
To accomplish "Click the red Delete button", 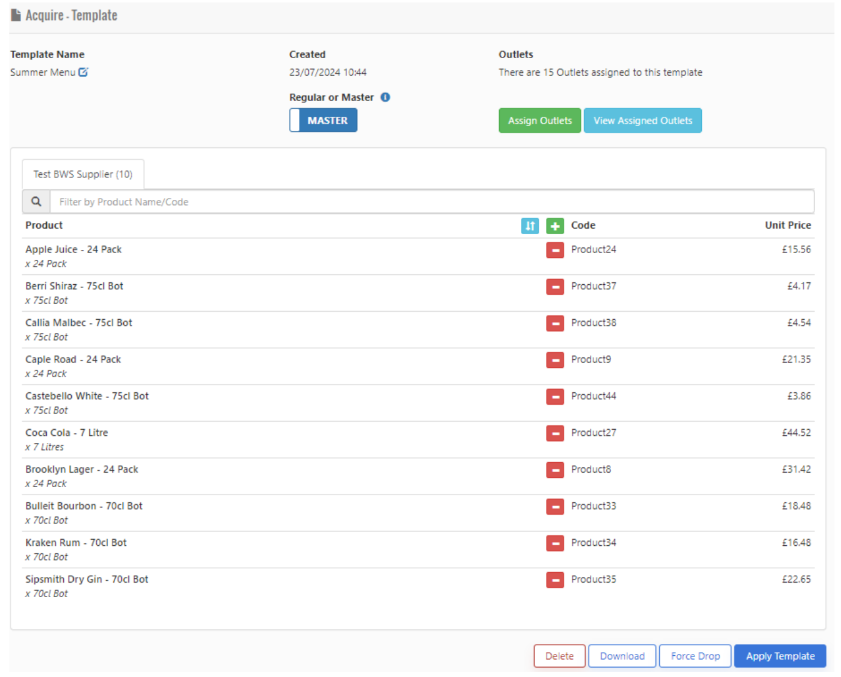I will [559, 656].
